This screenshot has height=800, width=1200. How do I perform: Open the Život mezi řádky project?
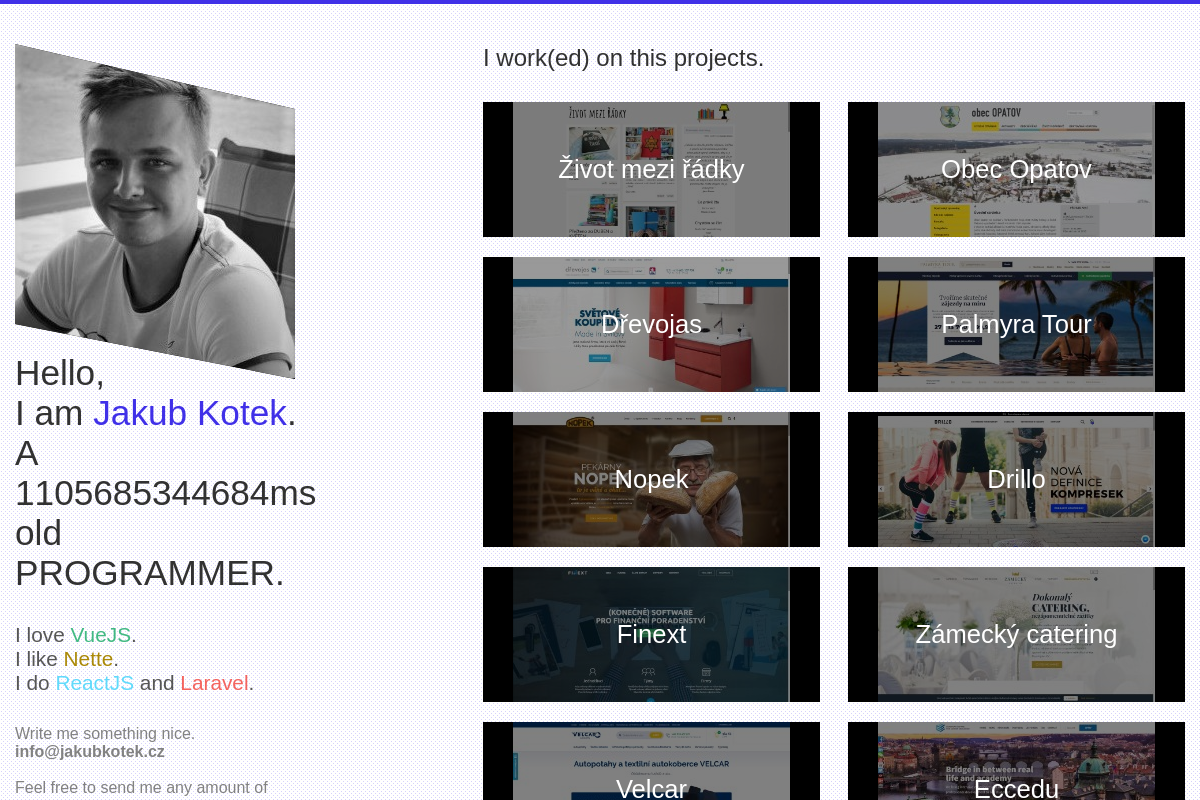(651, 169)
